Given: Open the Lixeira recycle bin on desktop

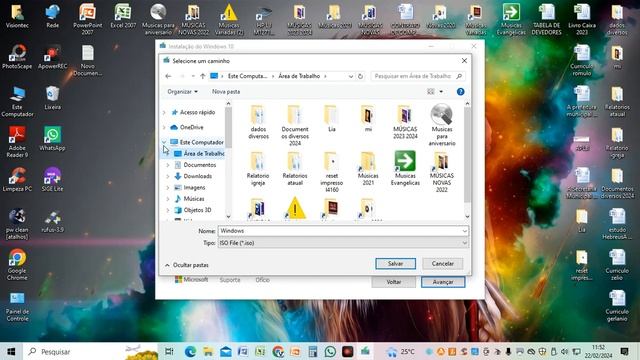Looking at the screenshot, I should tap(52, 98).
